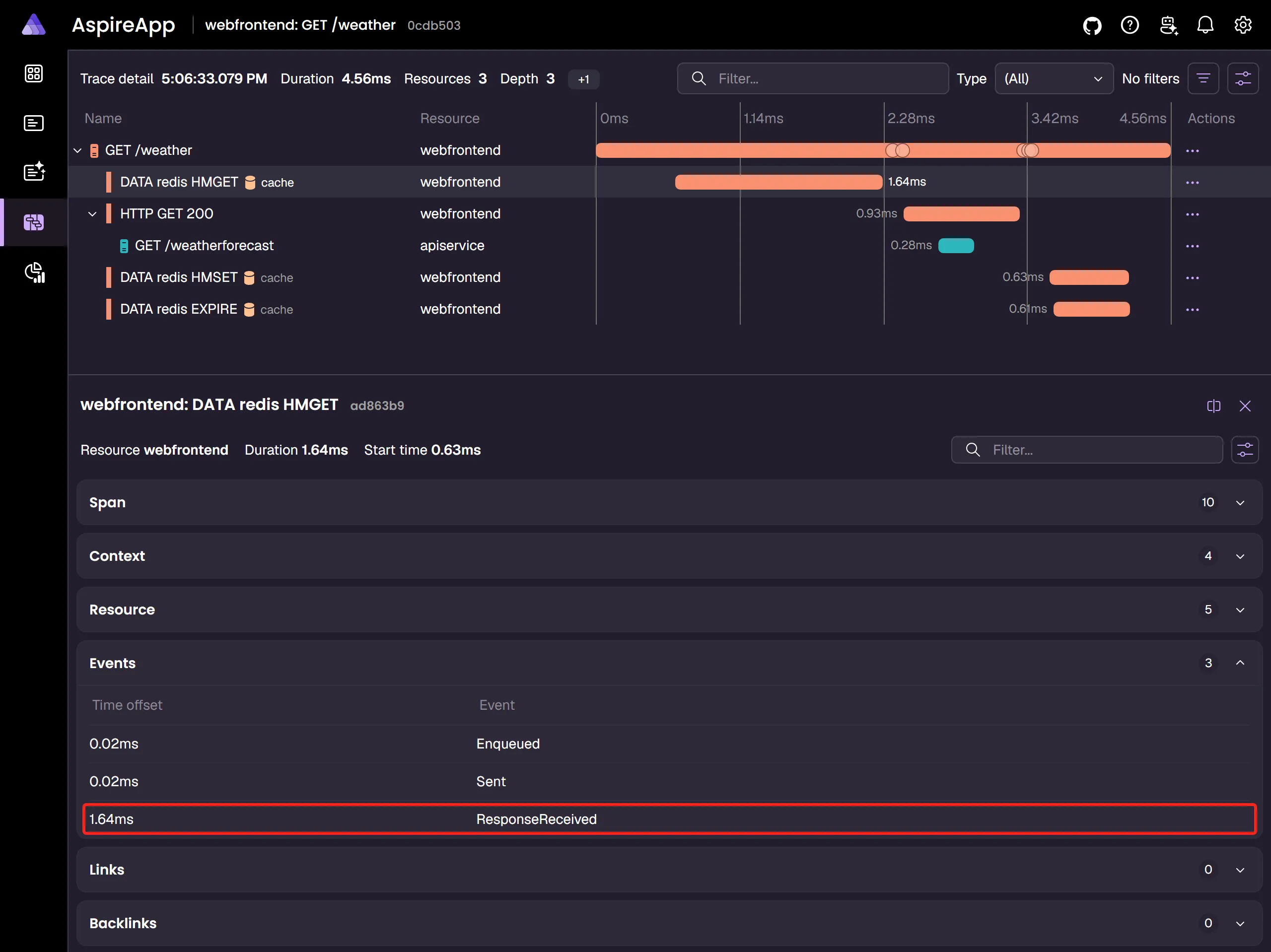Select the Sent event row
This screenshot has width=1271, height=952.
(x=669, y=781)
